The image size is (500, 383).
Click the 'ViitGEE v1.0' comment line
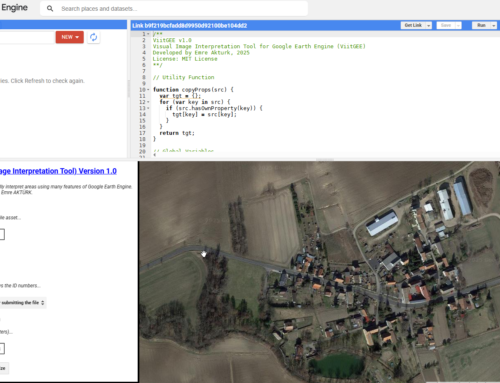pyautogui.click(x=172, y=40)
